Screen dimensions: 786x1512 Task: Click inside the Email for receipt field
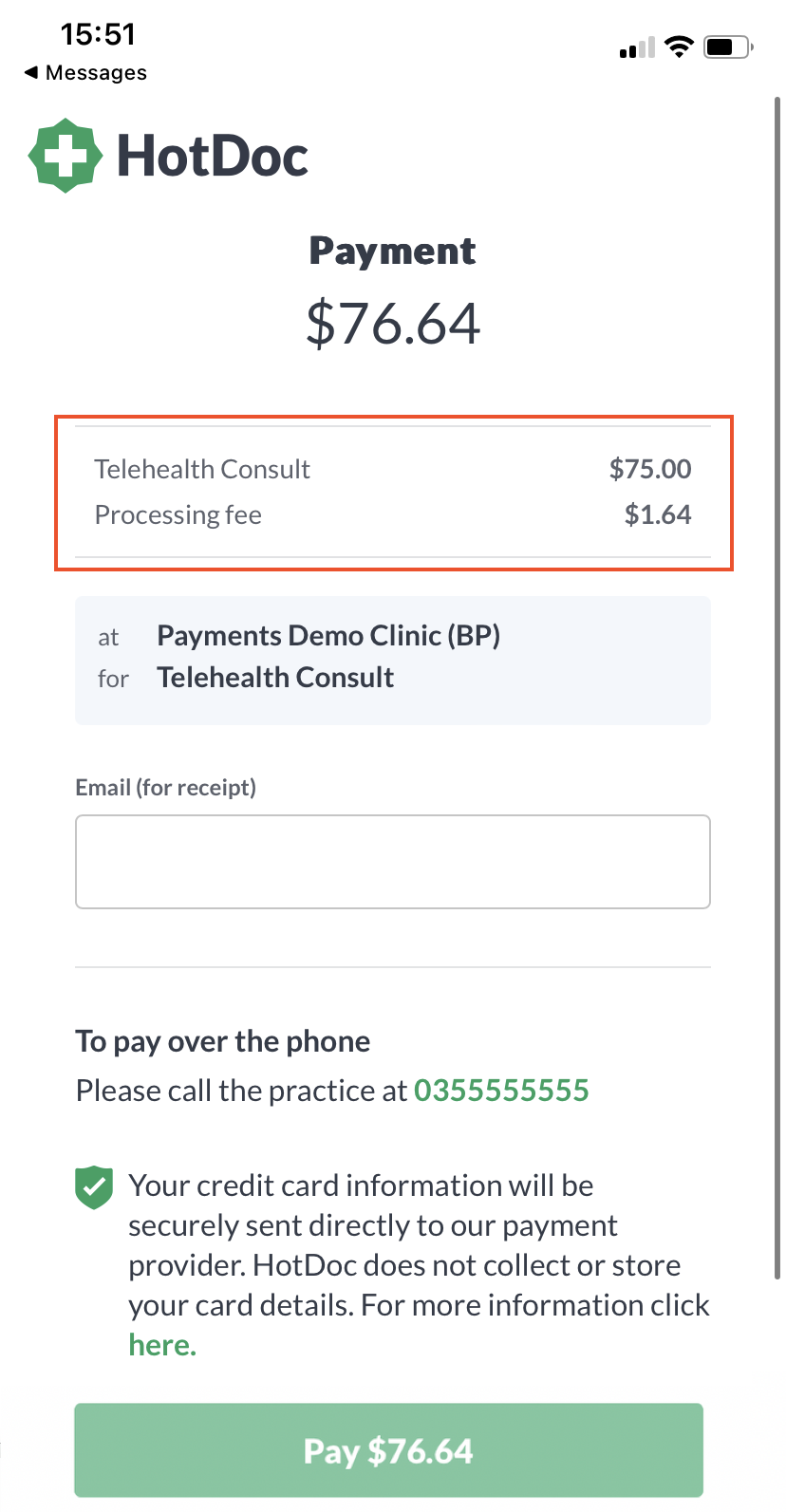392,861
